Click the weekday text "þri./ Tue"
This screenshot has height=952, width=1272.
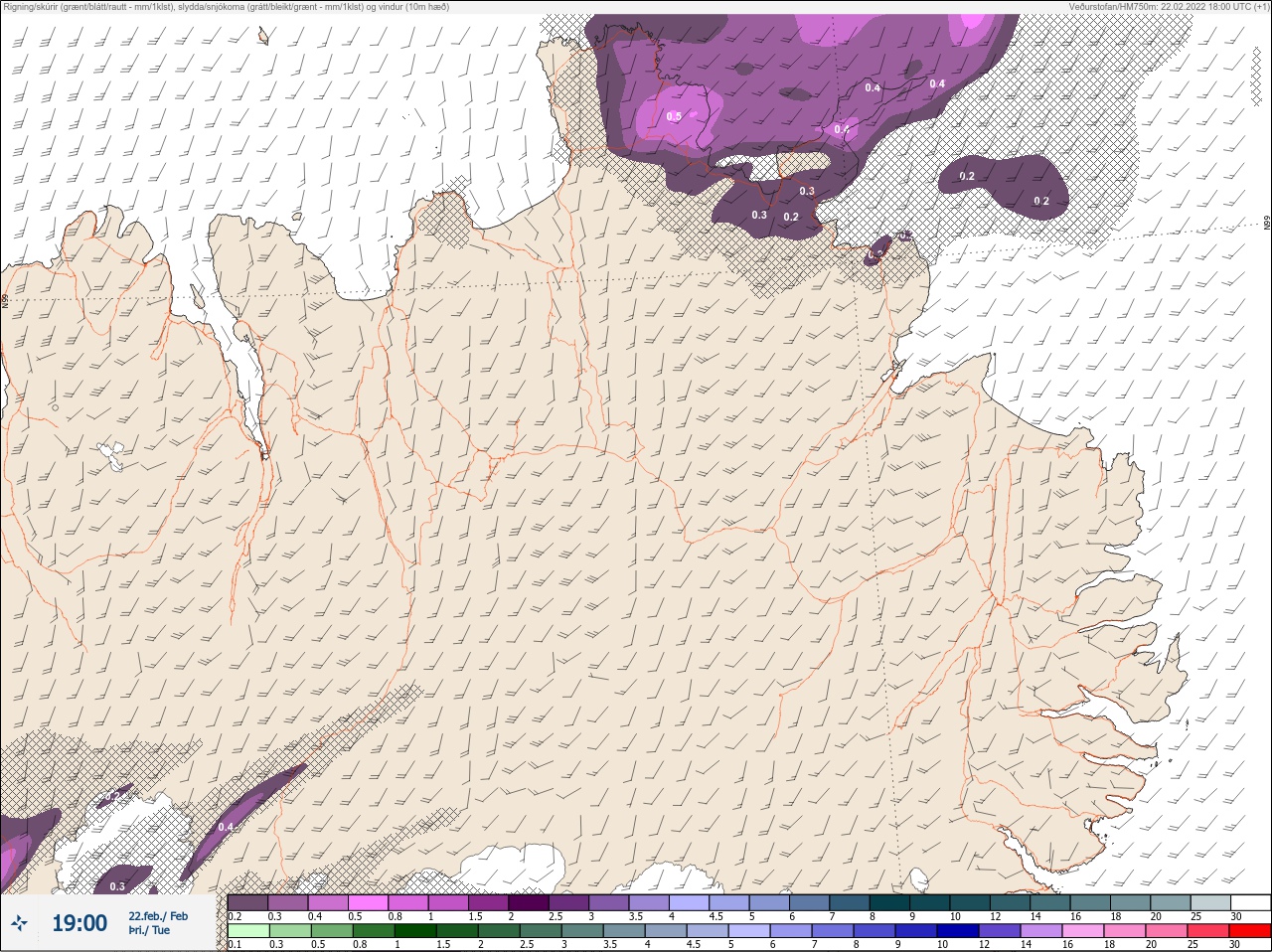tap(149, 931)
